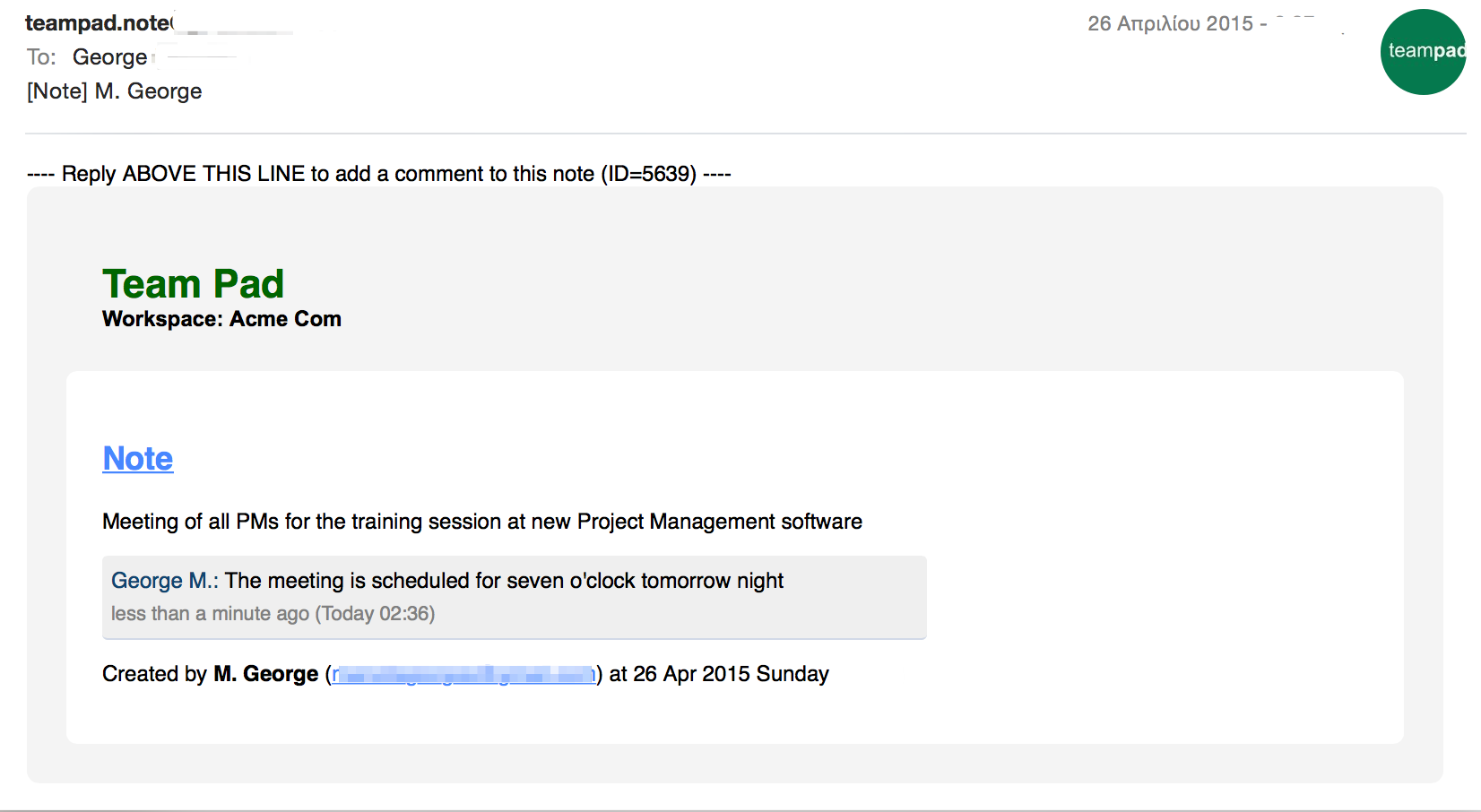Image resolution: width=1481 pixels, height=812 pixels.
Task: Select the sender name teampad.note
Action: 98,23
